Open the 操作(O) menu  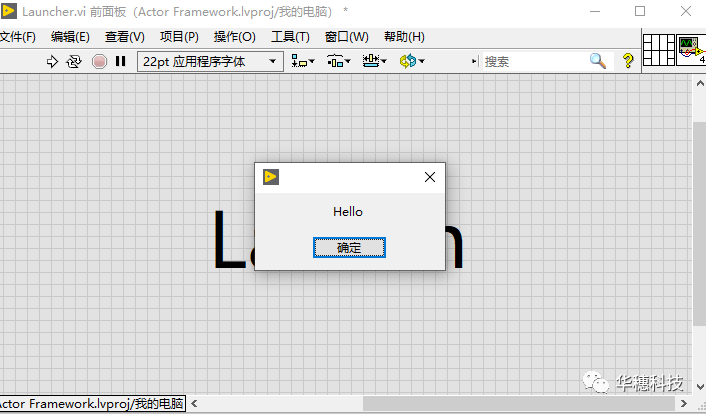point(235,37)
